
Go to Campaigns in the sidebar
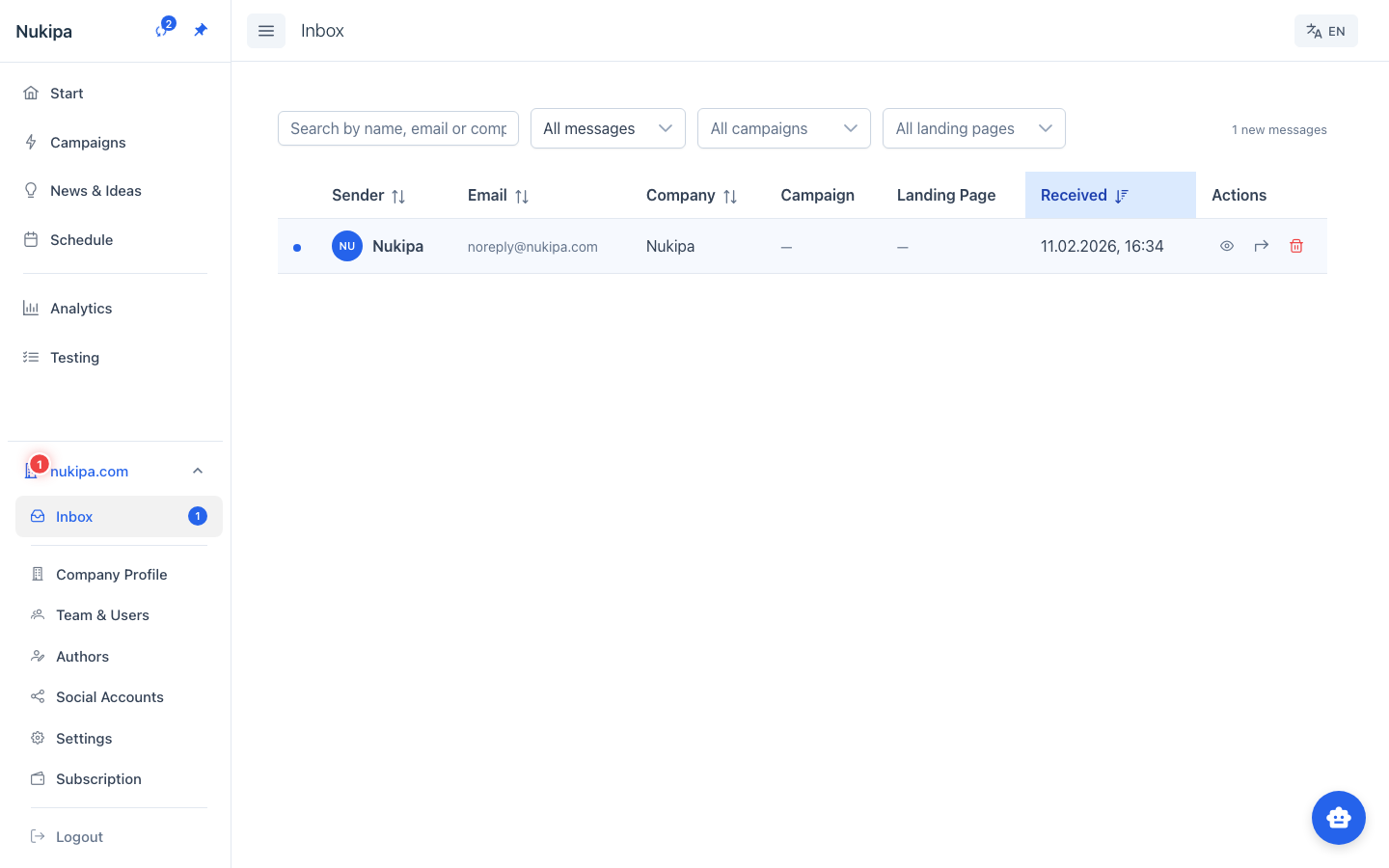click(x=88, y=143)
